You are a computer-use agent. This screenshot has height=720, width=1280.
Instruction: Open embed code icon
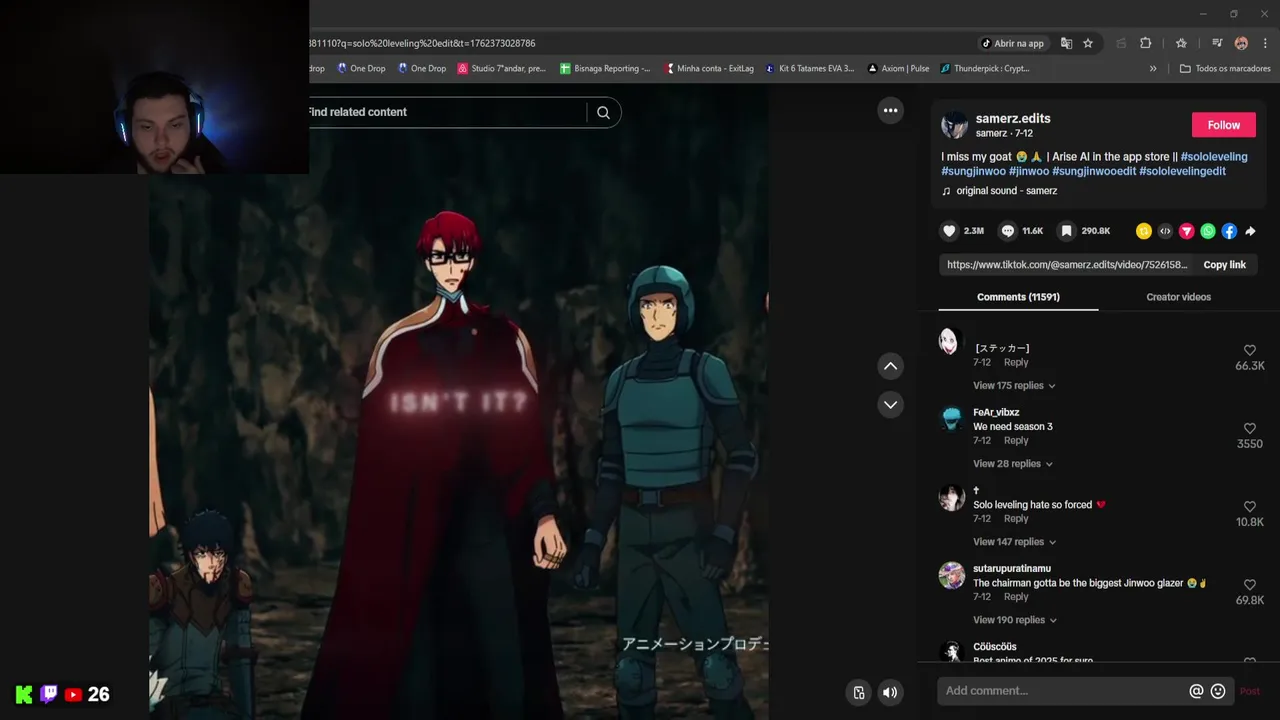[x=1165, y=231]
